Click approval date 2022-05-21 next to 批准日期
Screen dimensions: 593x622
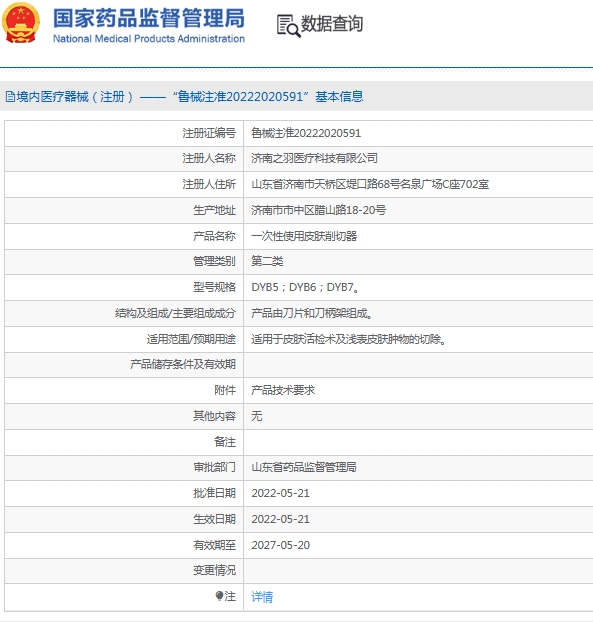[280, 493]
